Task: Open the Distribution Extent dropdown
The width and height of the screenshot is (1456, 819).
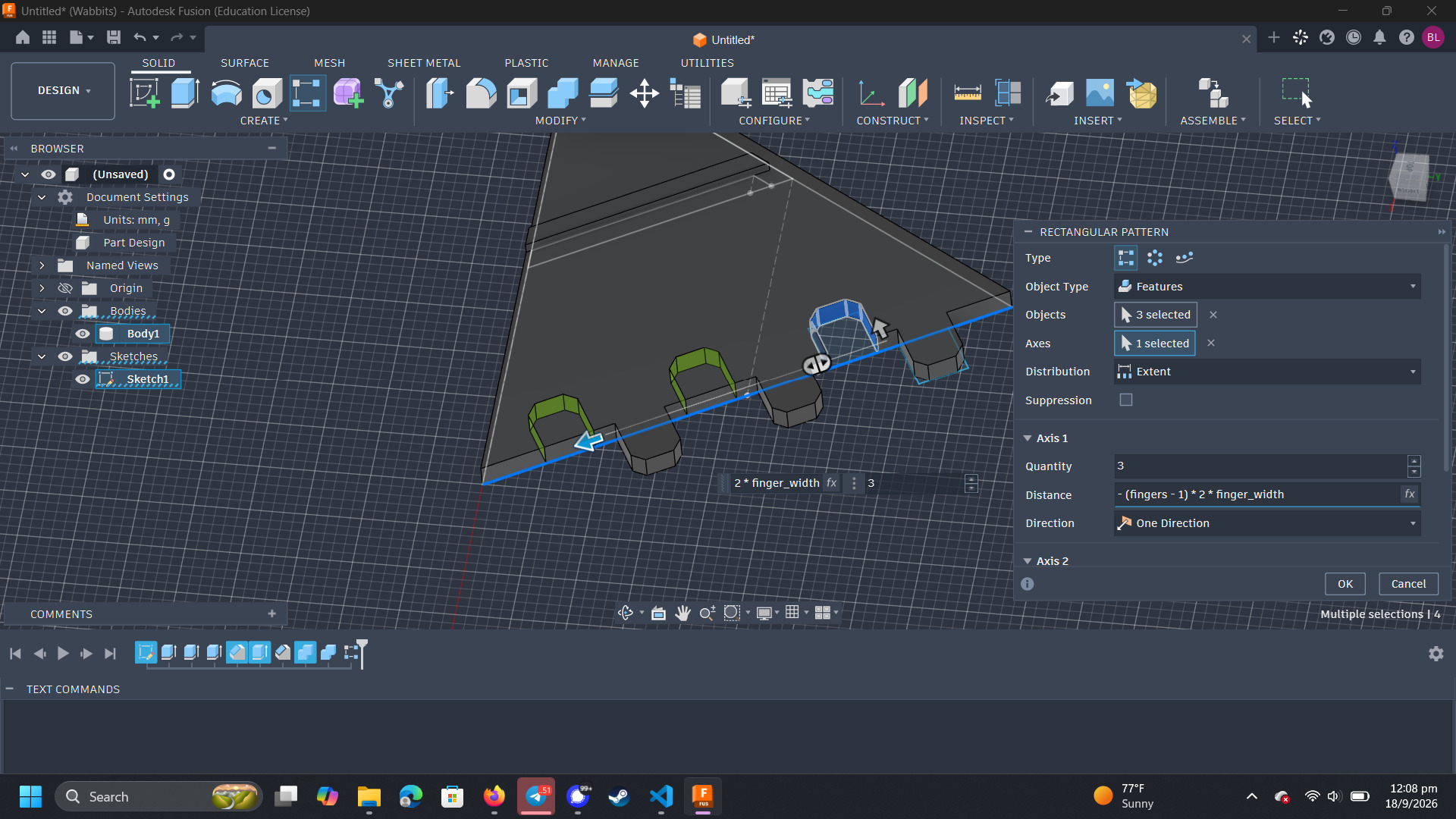Action: tap(1267, 372)
